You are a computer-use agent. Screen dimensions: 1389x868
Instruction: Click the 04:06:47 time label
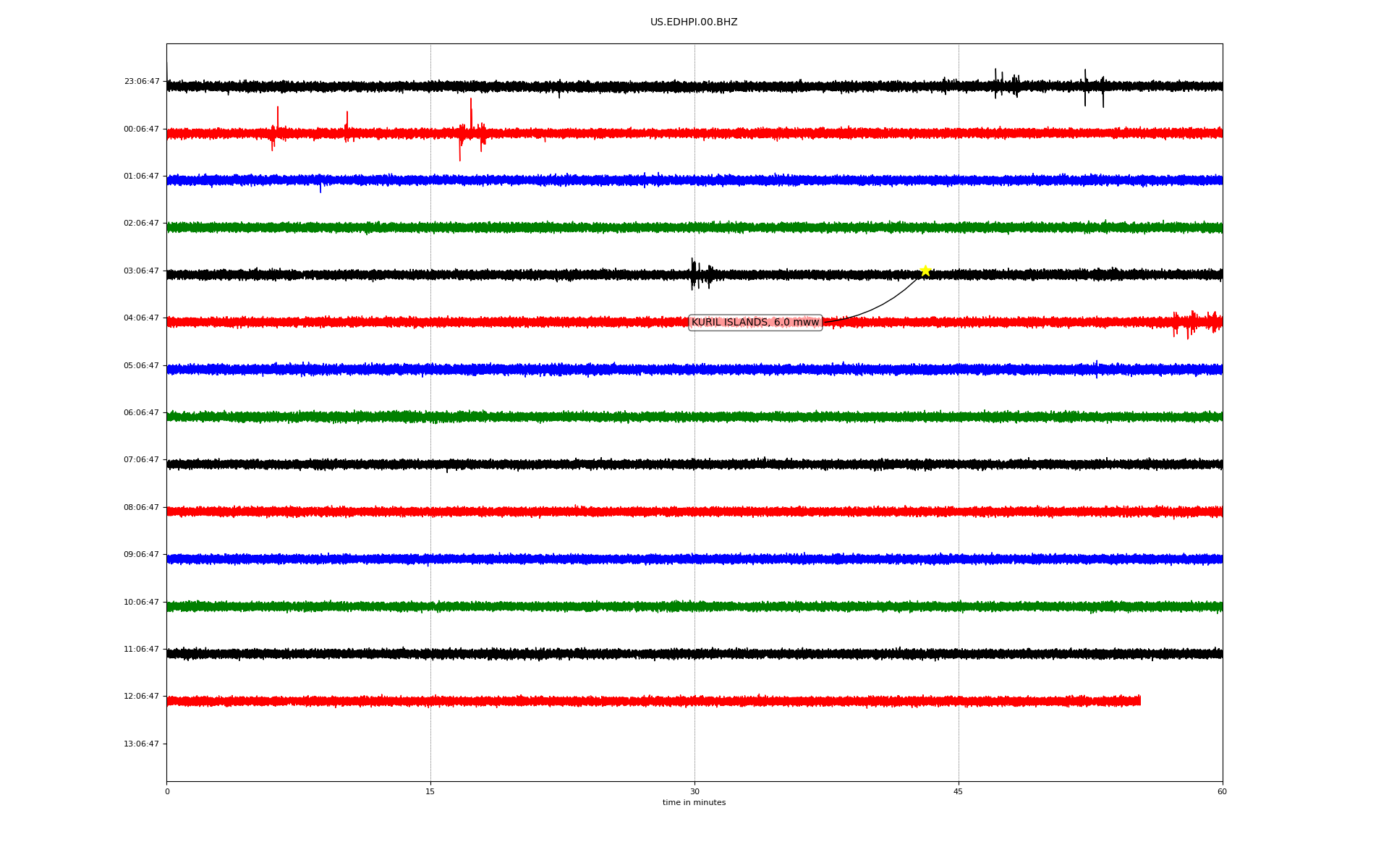pyautogui.click(x=142, y=318)
